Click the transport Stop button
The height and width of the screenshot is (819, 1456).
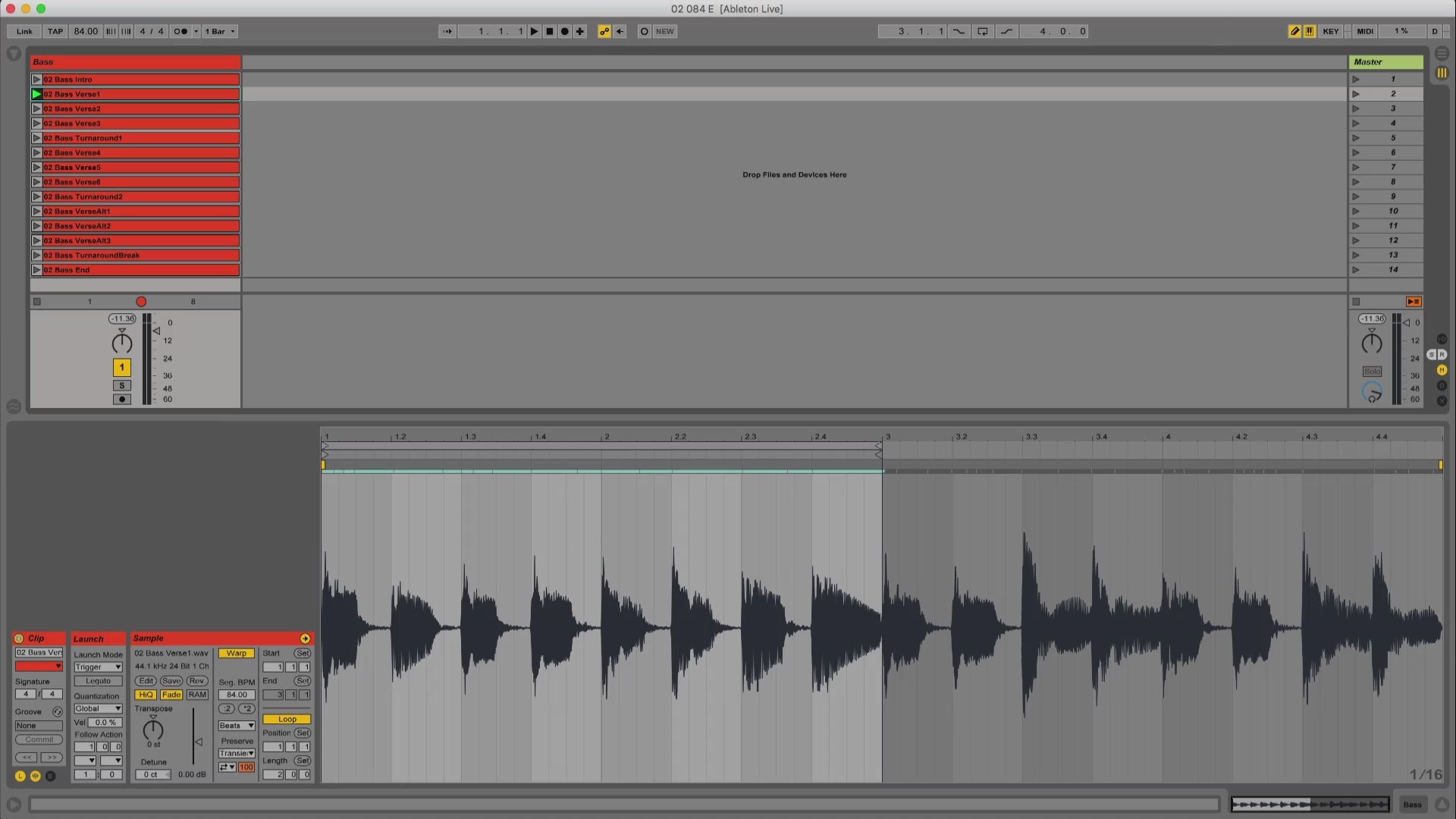pyautogui.click(x=550, y=31)
